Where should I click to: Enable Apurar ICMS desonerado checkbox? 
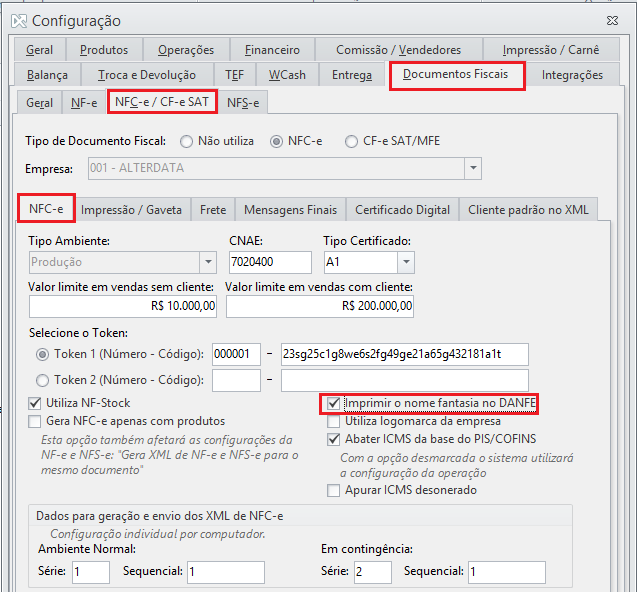[334, 490]
